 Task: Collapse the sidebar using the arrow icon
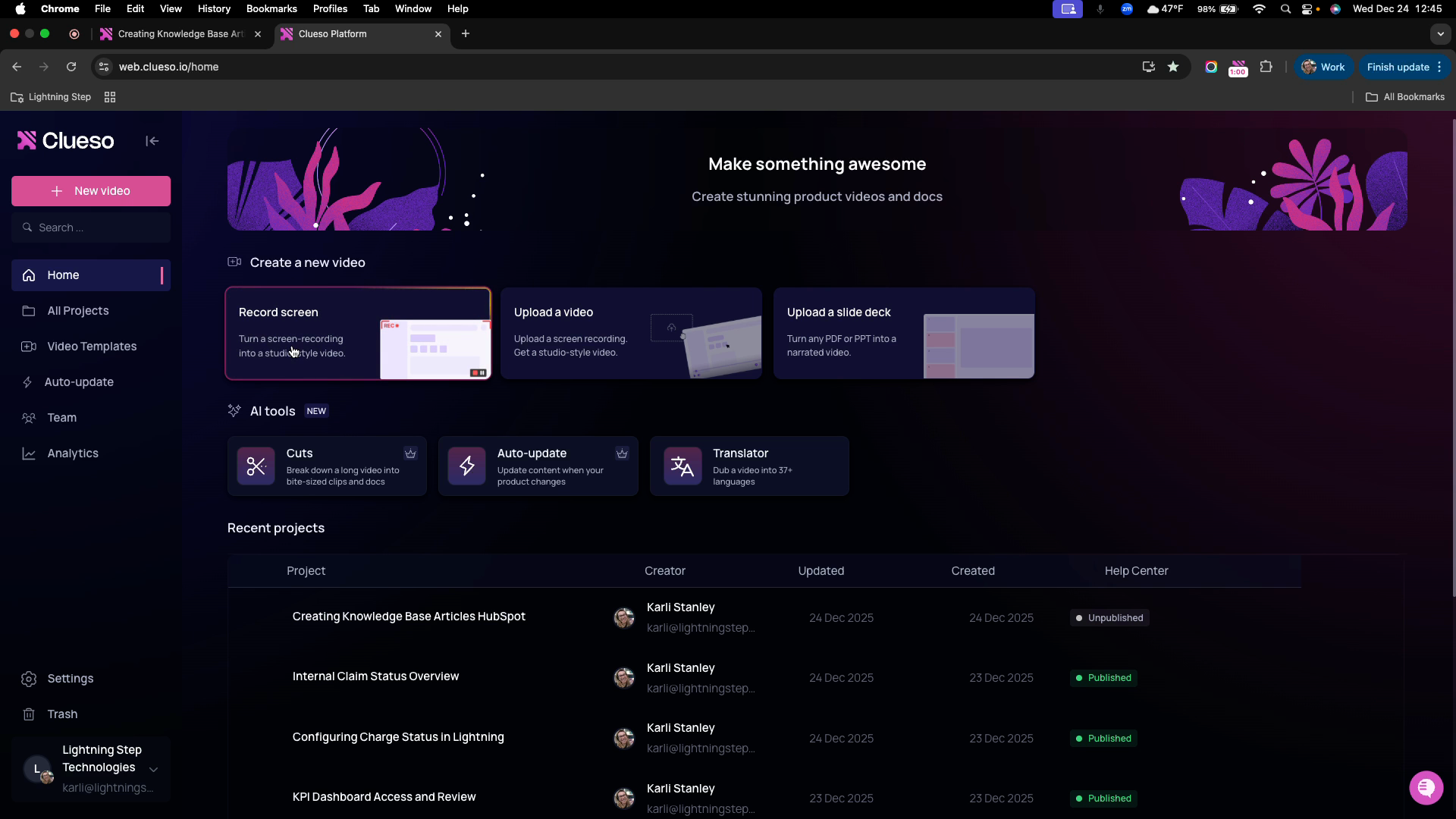152,141
